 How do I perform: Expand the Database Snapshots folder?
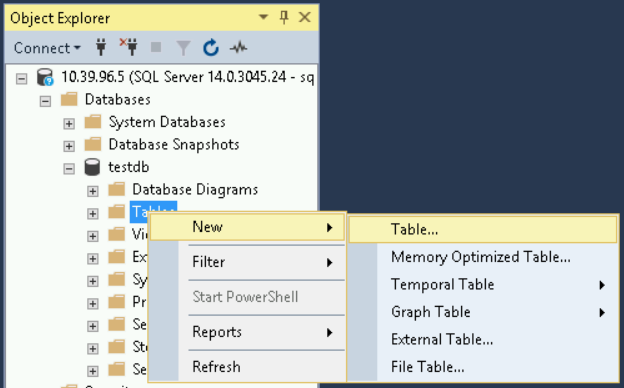69,146
